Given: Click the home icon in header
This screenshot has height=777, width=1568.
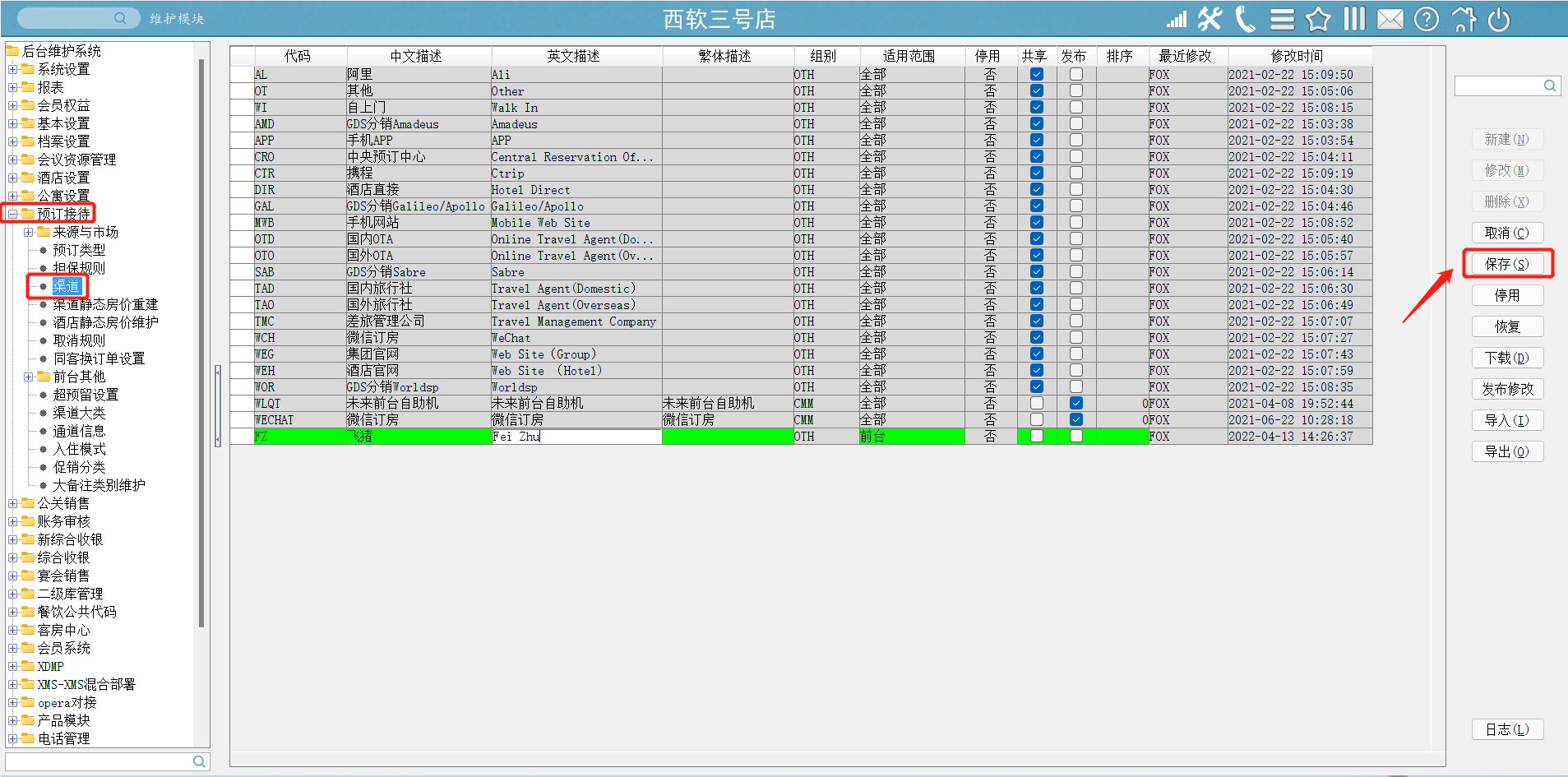Looking at the screenshot, I should 1464,19.
